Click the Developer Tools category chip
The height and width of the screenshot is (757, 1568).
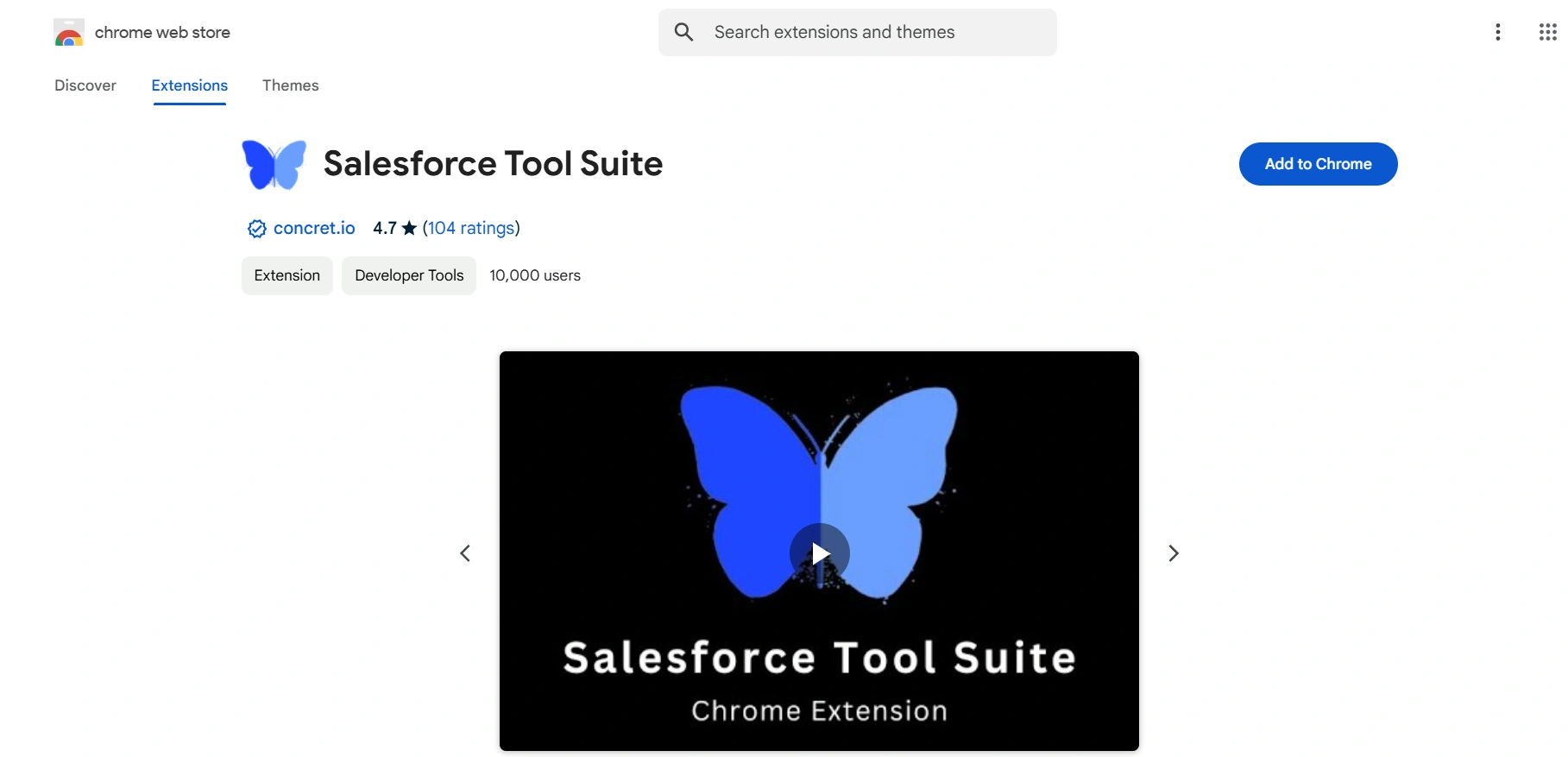[x=409, y=275]
